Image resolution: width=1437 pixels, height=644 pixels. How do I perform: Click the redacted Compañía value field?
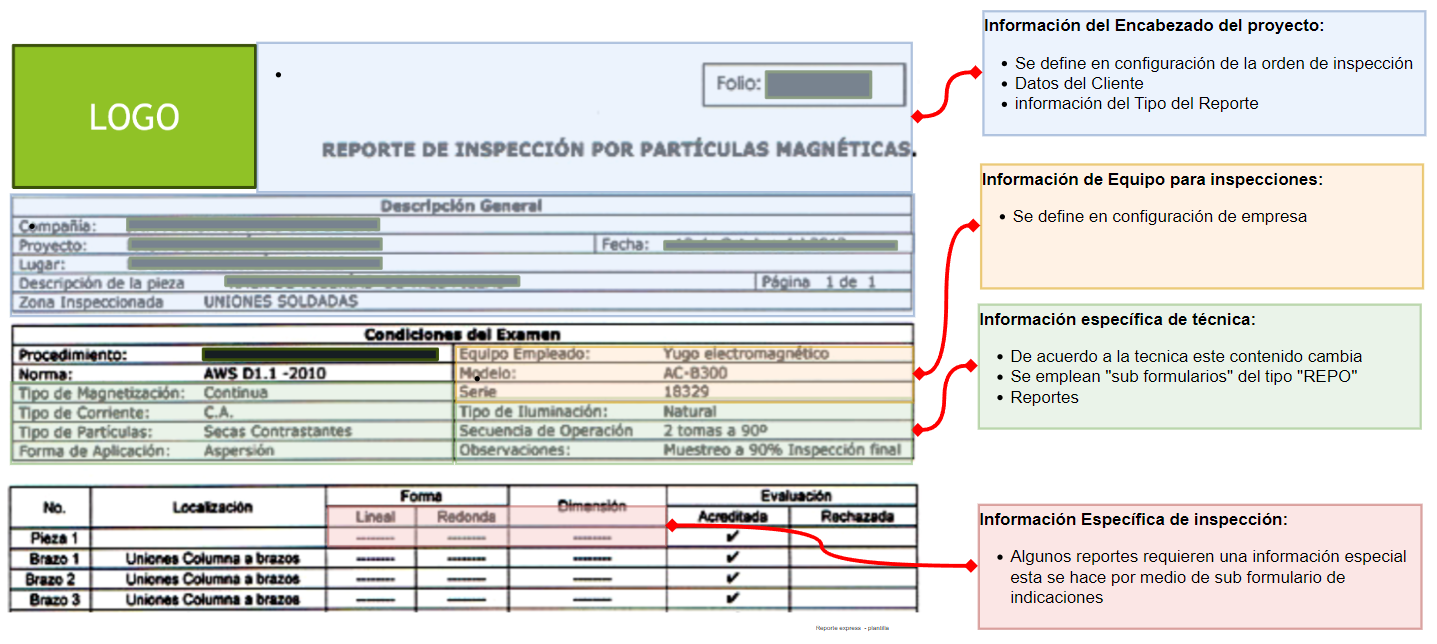pyautogui.click(x=253, y=226)
